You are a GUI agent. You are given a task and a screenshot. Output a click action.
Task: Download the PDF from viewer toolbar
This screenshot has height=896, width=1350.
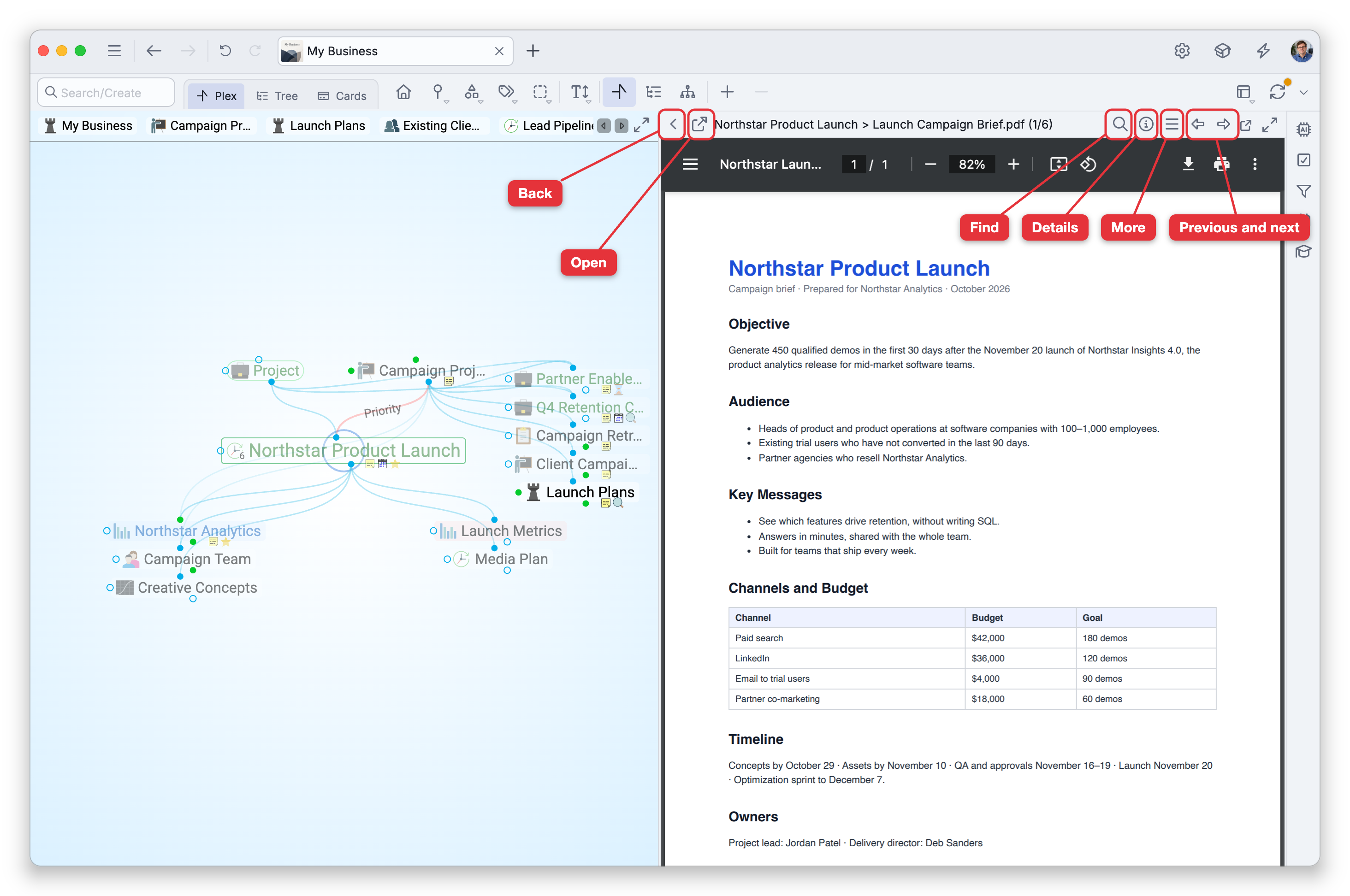point(1188,165)
